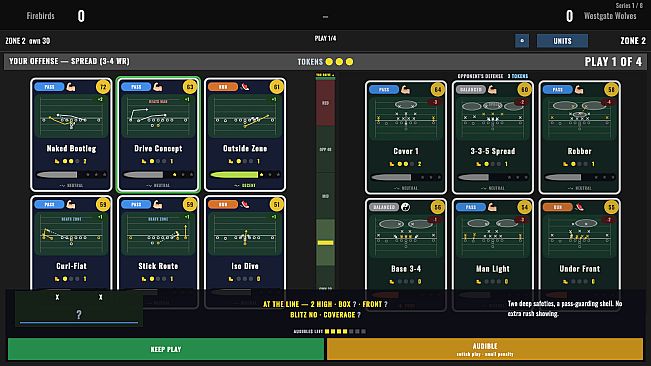Select the Naked Bootleg play diagram
The height and width of the screenshot is (366, 651).
click(x=71, y=117)
